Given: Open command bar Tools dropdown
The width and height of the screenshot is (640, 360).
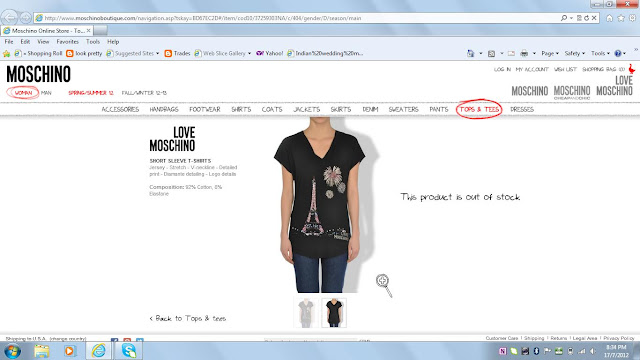Looking at the screenshot, I should (600, 53).
